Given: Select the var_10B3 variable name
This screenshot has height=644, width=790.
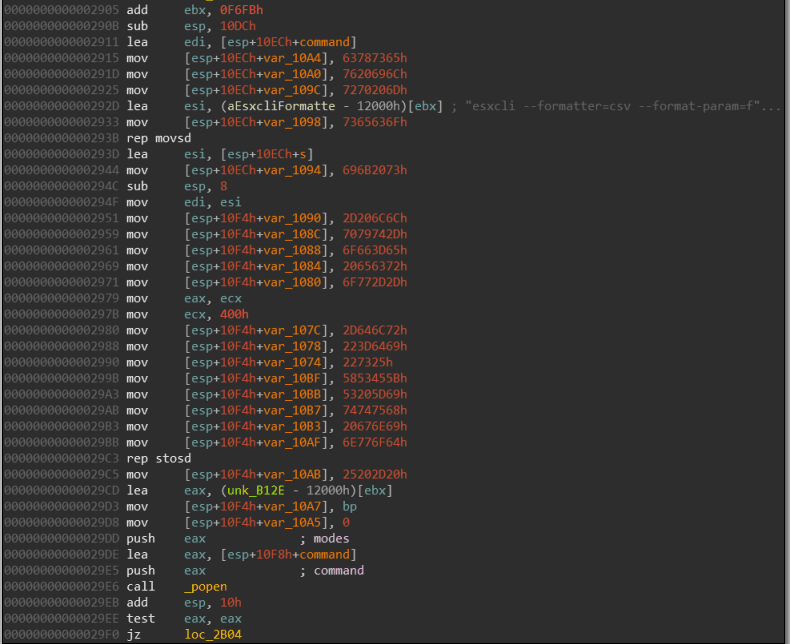Looking at the screenshot, I should click(292, 426).
